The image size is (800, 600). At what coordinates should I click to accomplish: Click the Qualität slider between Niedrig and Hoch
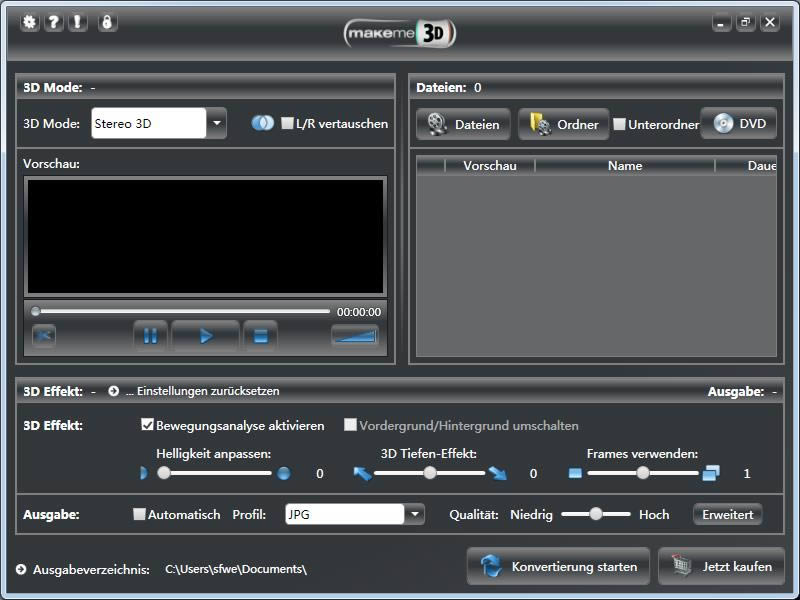point(595,514)
